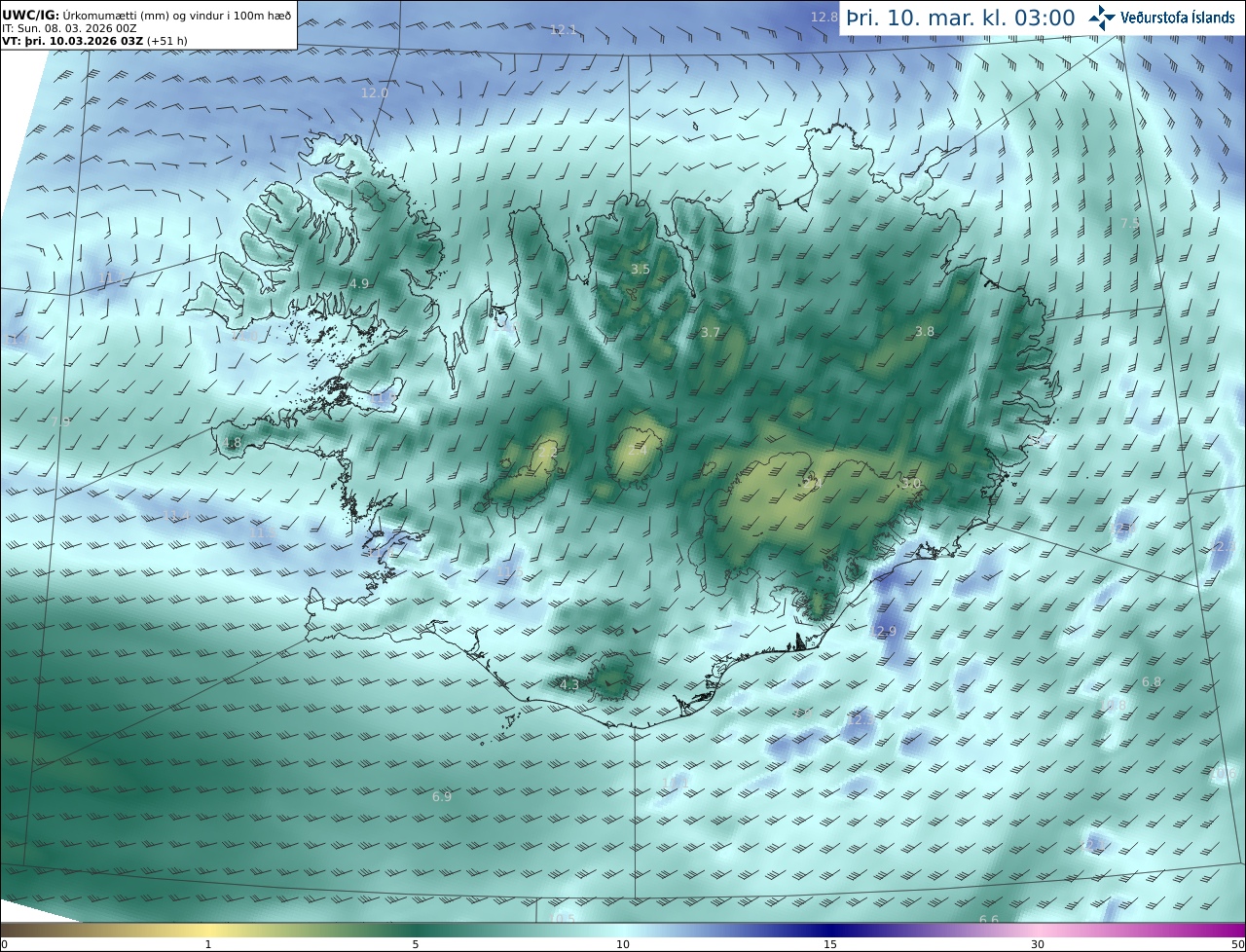Image resolution: width=1246 pixels, height=952 pixels.
Task: Click the 10 tick on the colour scale
Action: tap(623, 944)
